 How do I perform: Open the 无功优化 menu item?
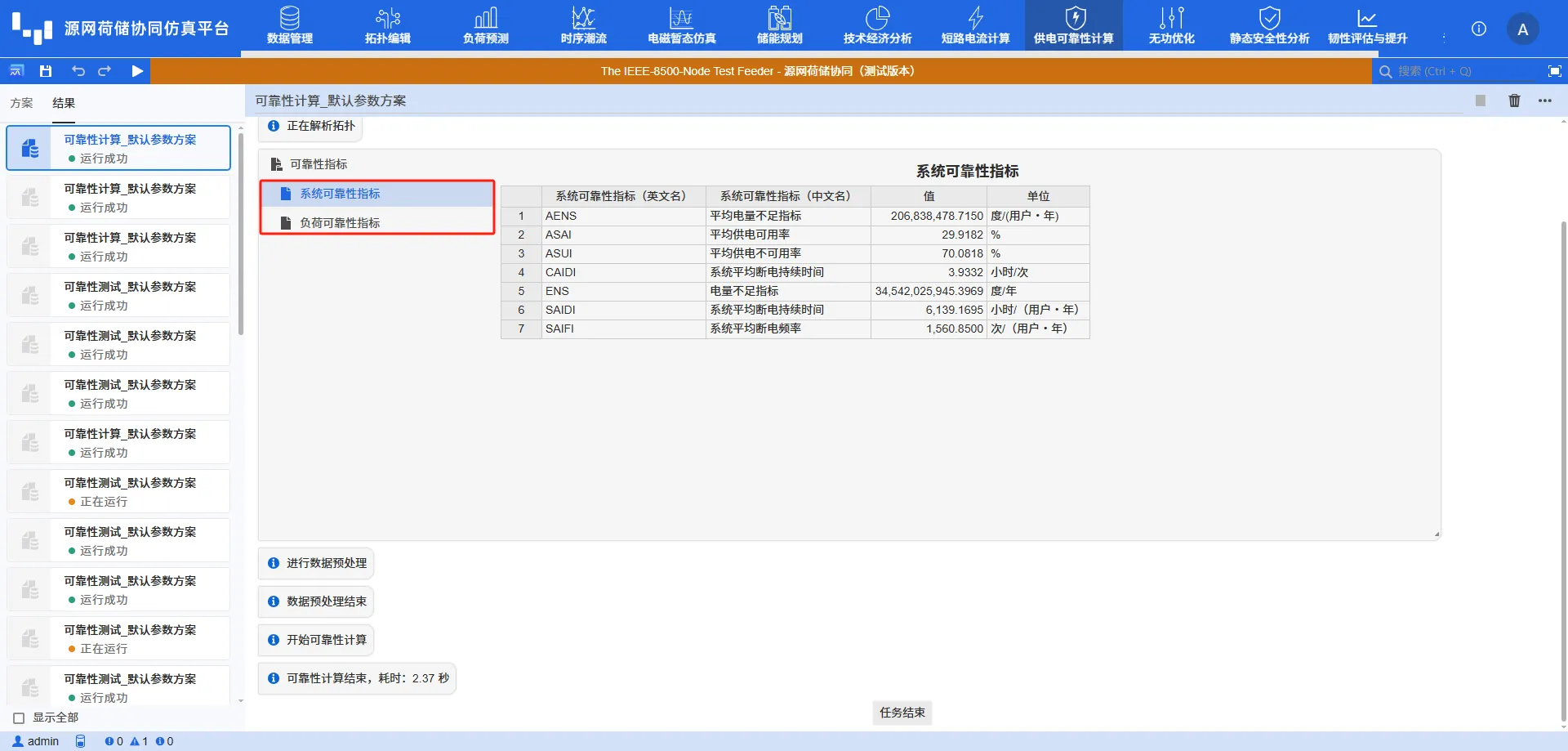[1170, 25]
